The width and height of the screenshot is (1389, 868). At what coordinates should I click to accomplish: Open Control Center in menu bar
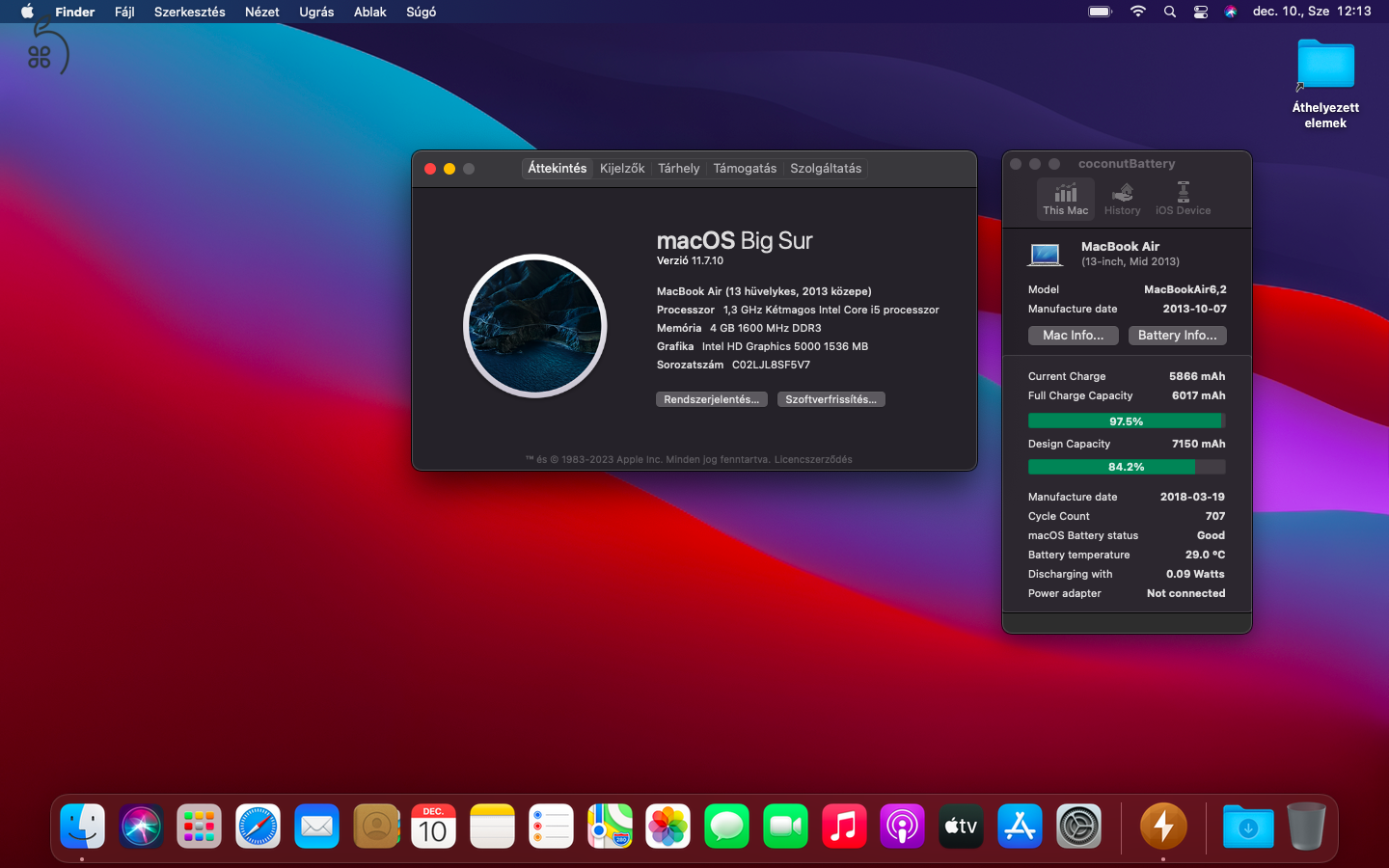(1201, 12)
